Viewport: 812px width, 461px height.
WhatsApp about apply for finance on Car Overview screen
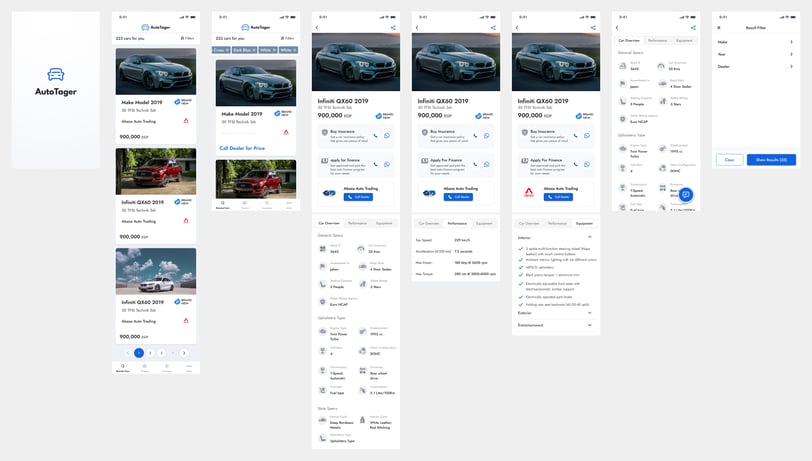click(387, 164)
